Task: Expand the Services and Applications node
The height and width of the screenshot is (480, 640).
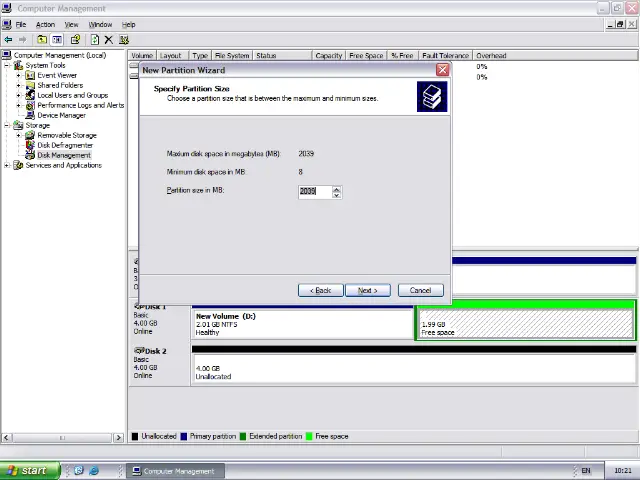Action: (7, 165)
